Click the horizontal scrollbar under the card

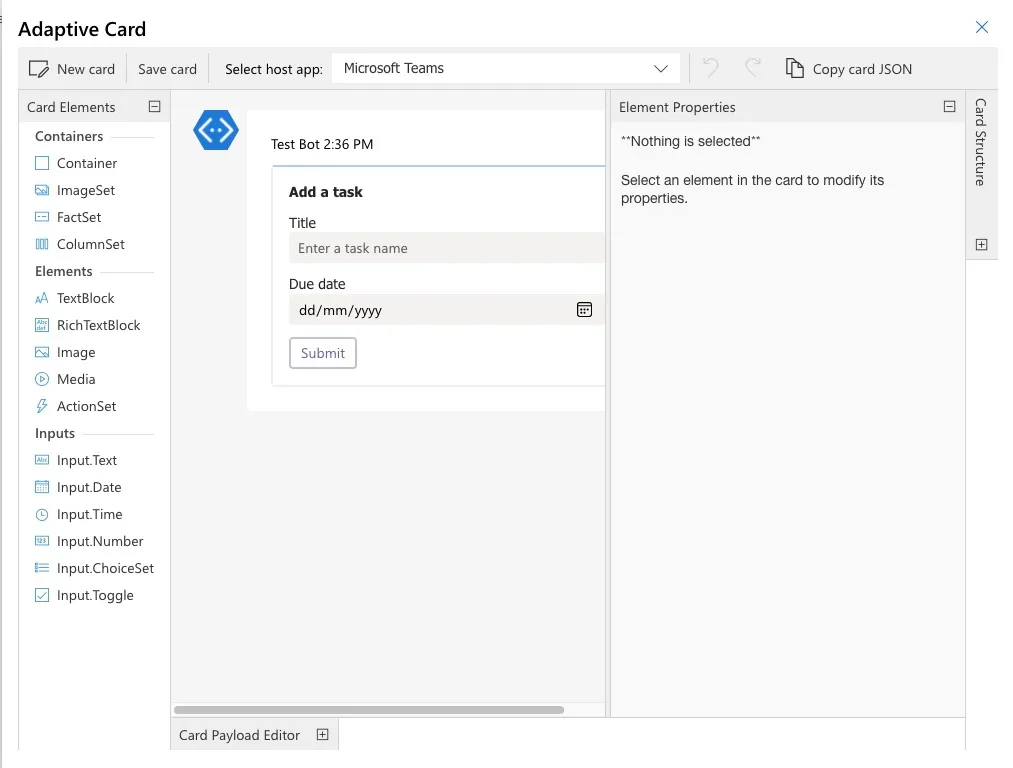pyautogui.click(x=369, y=710)
